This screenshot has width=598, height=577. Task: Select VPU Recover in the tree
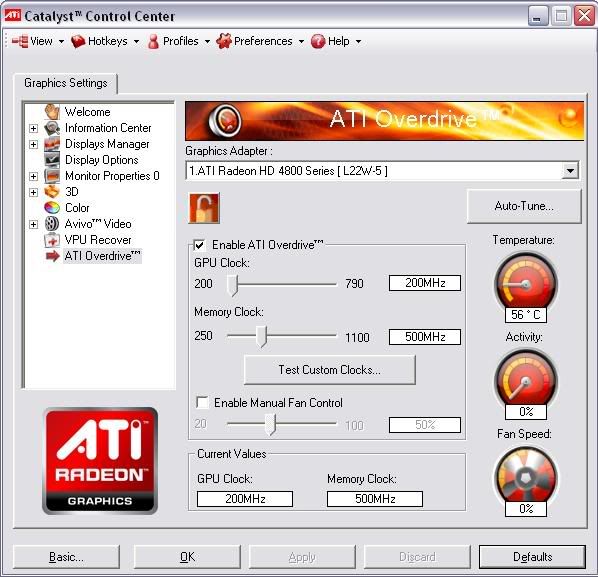[x=98, y=240]
